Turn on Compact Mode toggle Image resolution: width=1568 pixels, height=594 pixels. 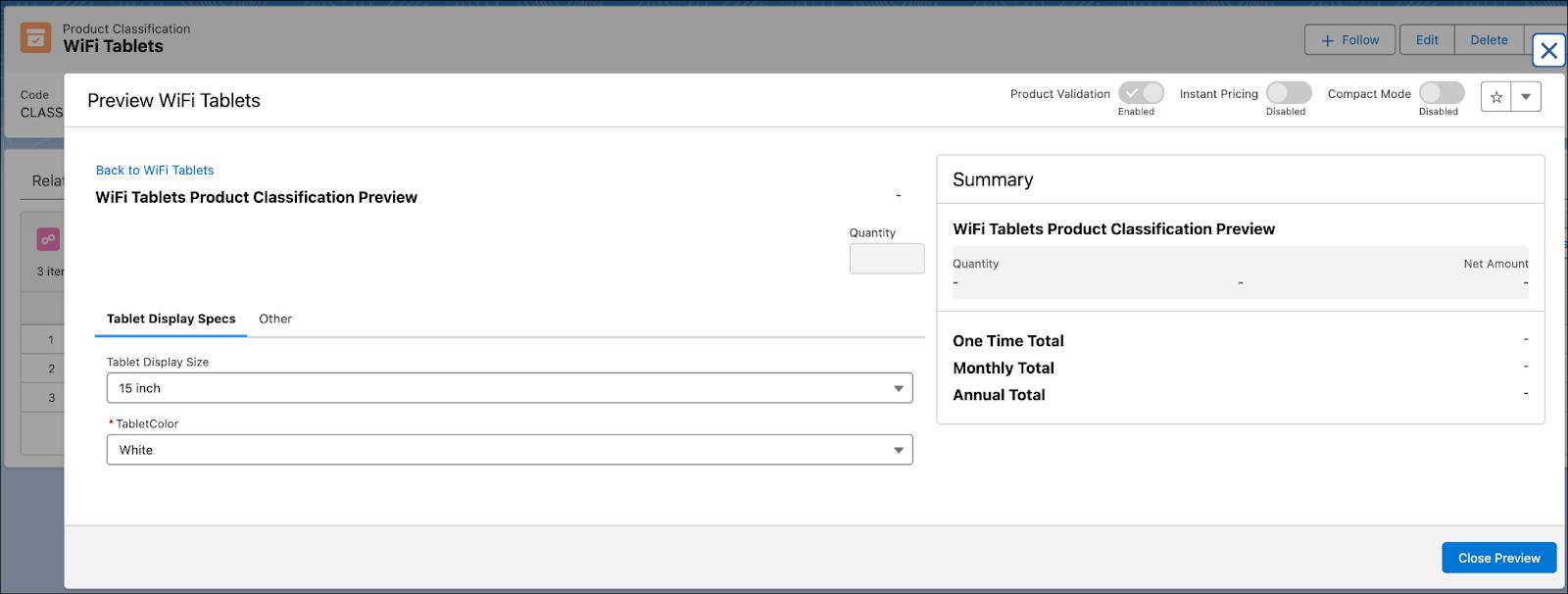point(1442,93)
